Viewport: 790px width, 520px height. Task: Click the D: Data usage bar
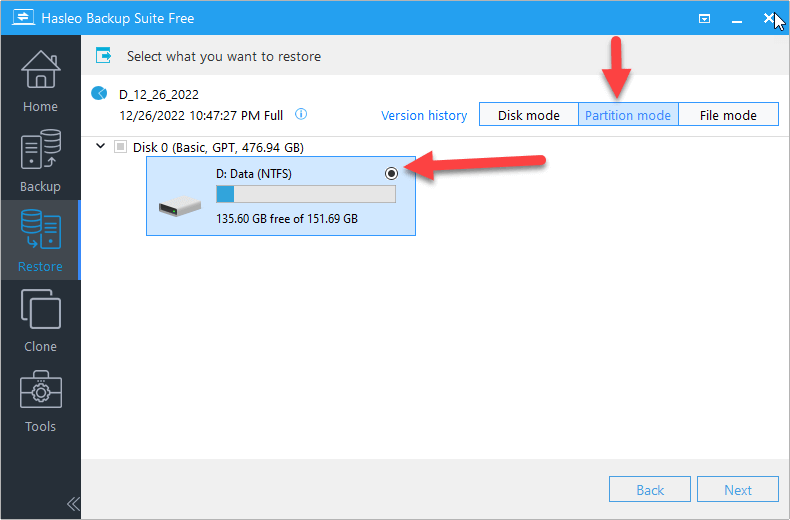tap(305, 194)
